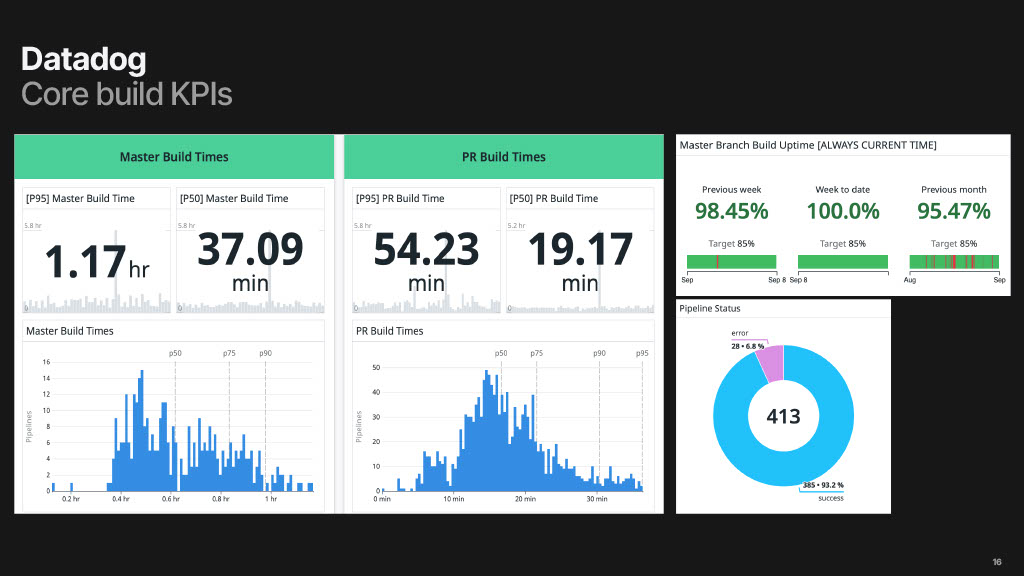The height and width of the screenshot is (576, 1024).
Task: Select the [P50] PR Build Time widget title
Action: 554,199
